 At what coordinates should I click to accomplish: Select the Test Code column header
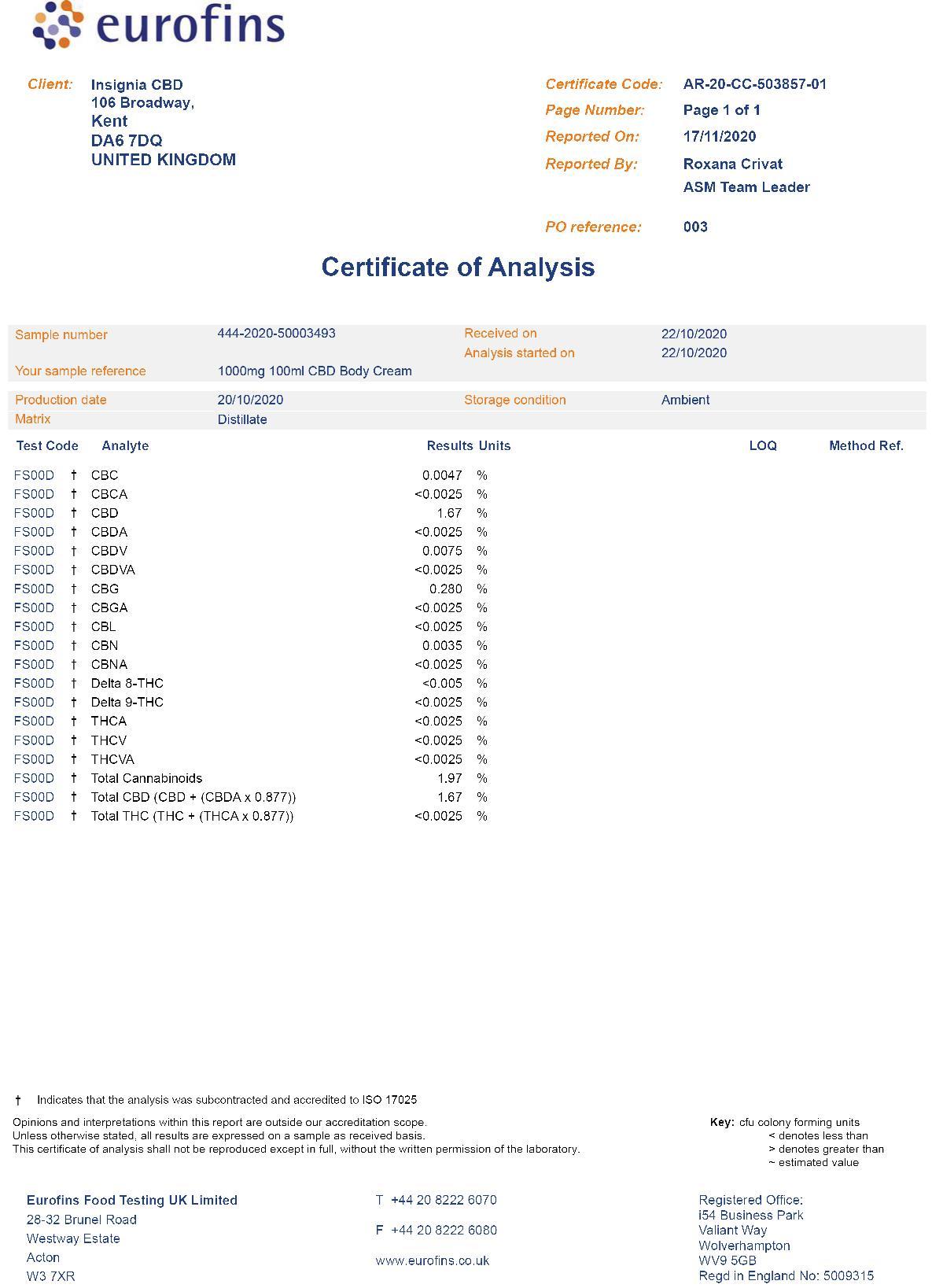47,446
